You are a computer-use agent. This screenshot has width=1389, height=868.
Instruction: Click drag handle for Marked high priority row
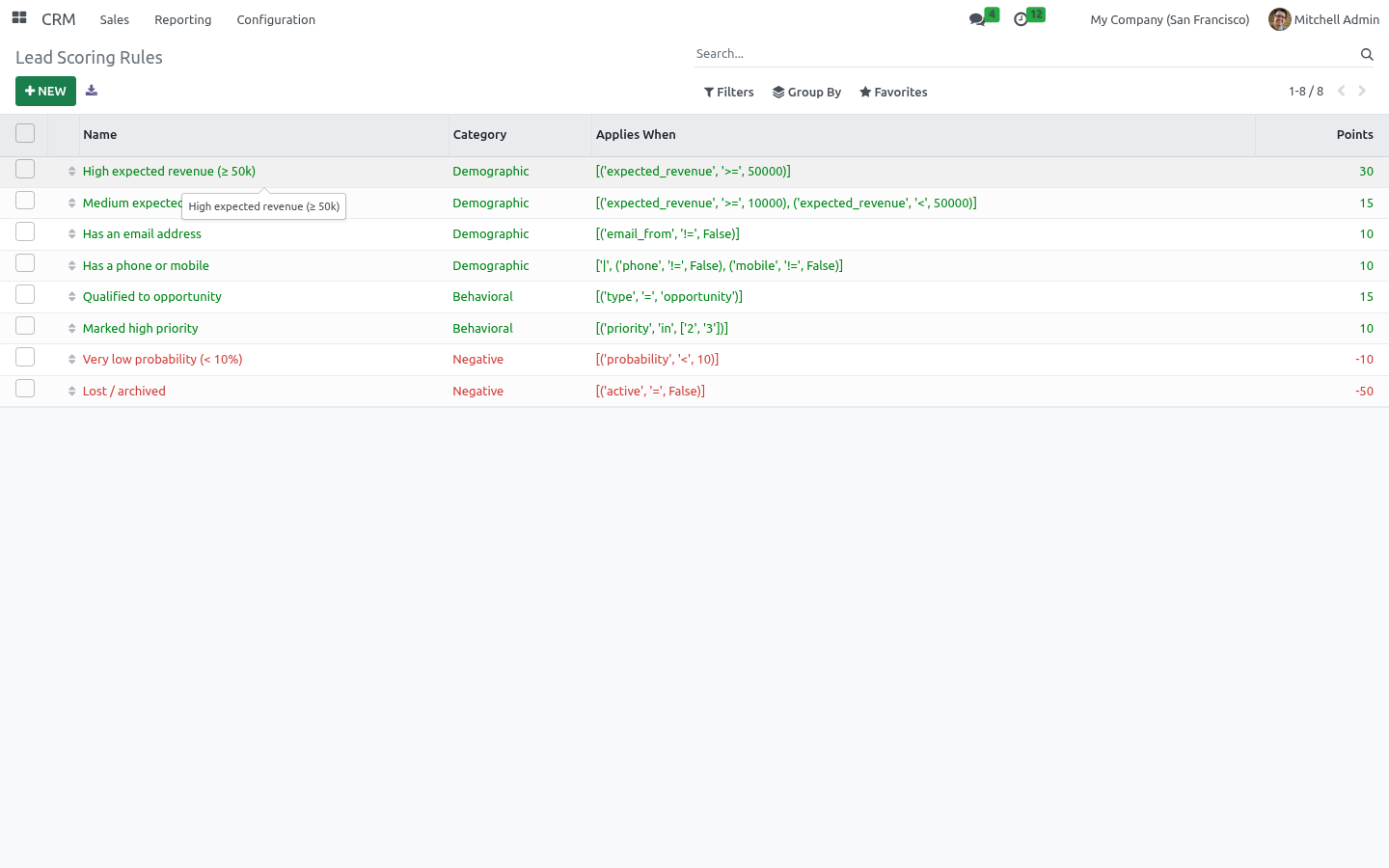[x=71, y=329]
